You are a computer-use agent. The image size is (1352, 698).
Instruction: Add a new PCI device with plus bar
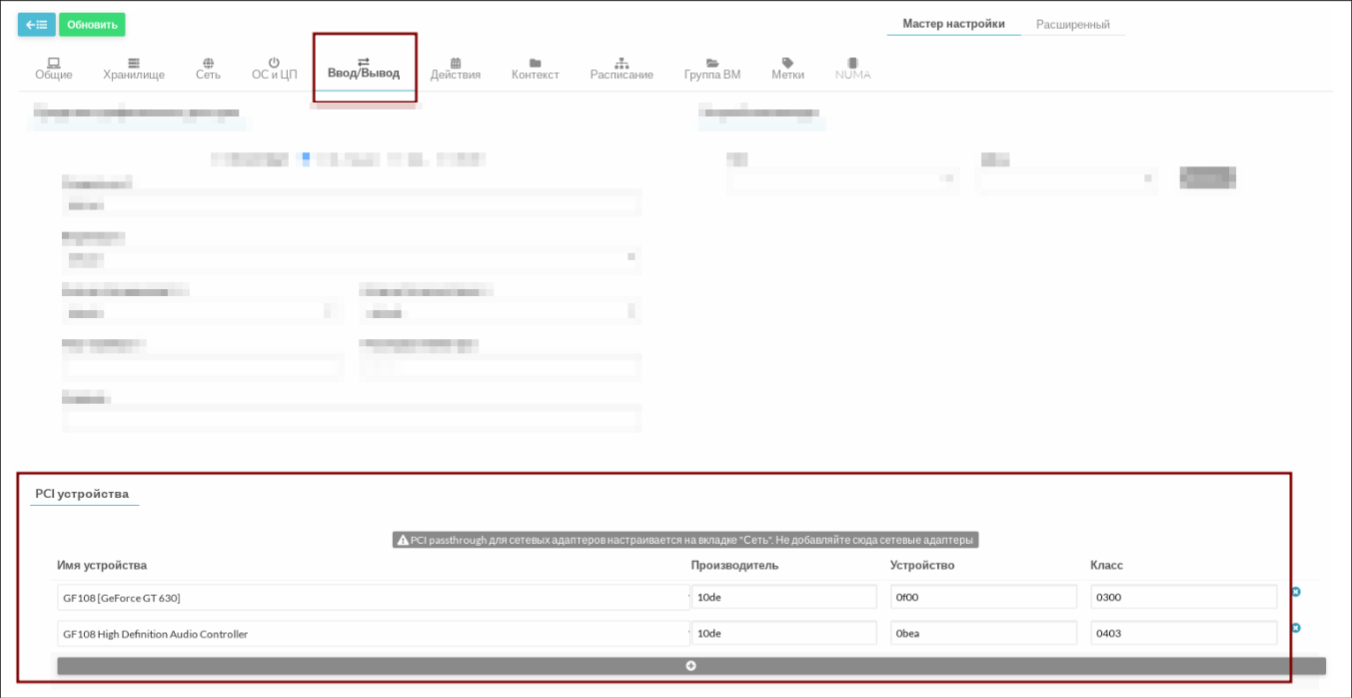coord(691,666)
